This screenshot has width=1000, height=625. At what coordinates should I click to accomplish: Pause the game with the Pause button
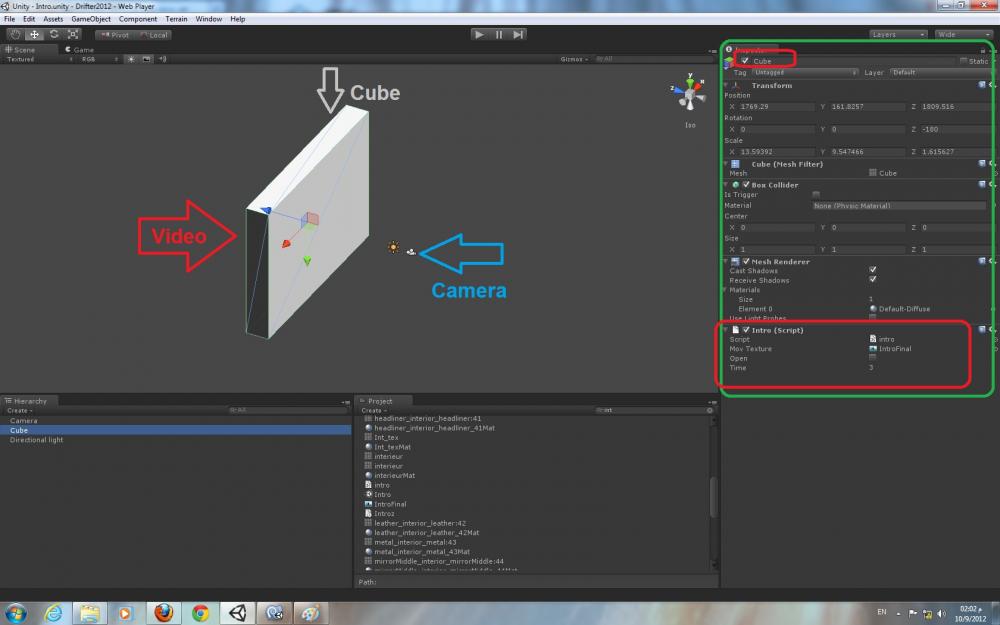499,34
